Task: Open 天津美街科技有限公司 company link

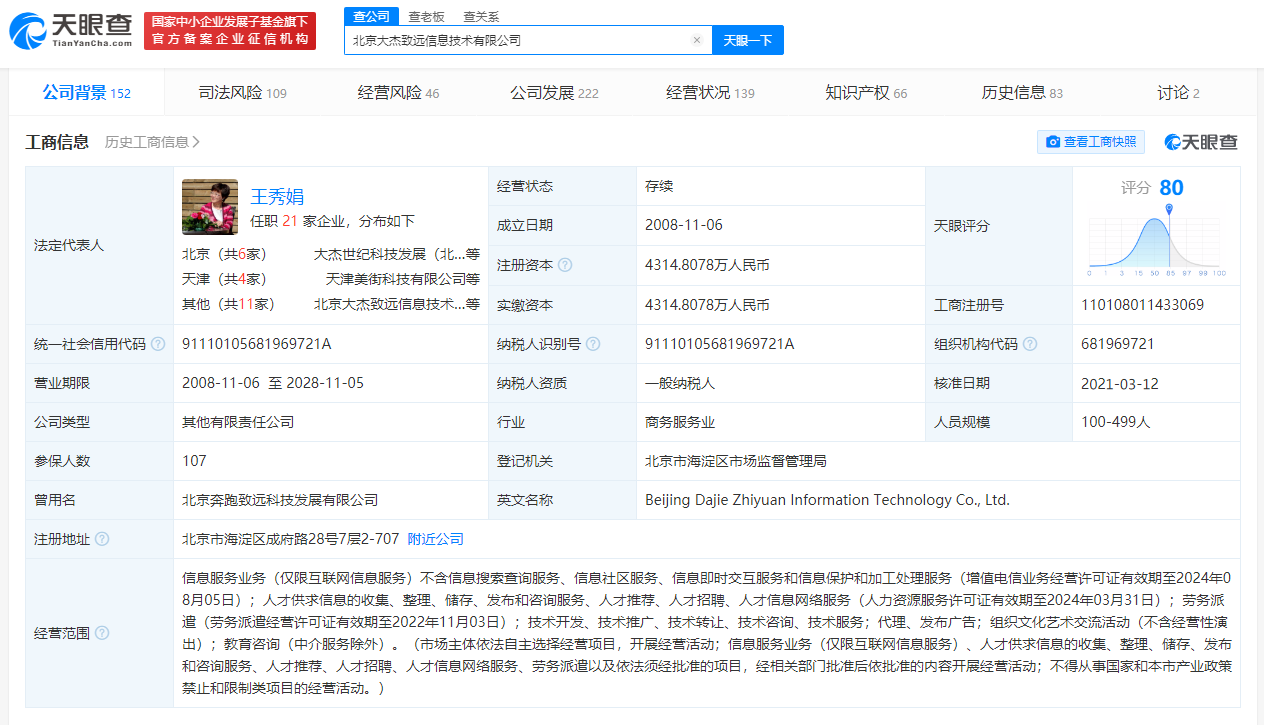Action: point(402,279)
